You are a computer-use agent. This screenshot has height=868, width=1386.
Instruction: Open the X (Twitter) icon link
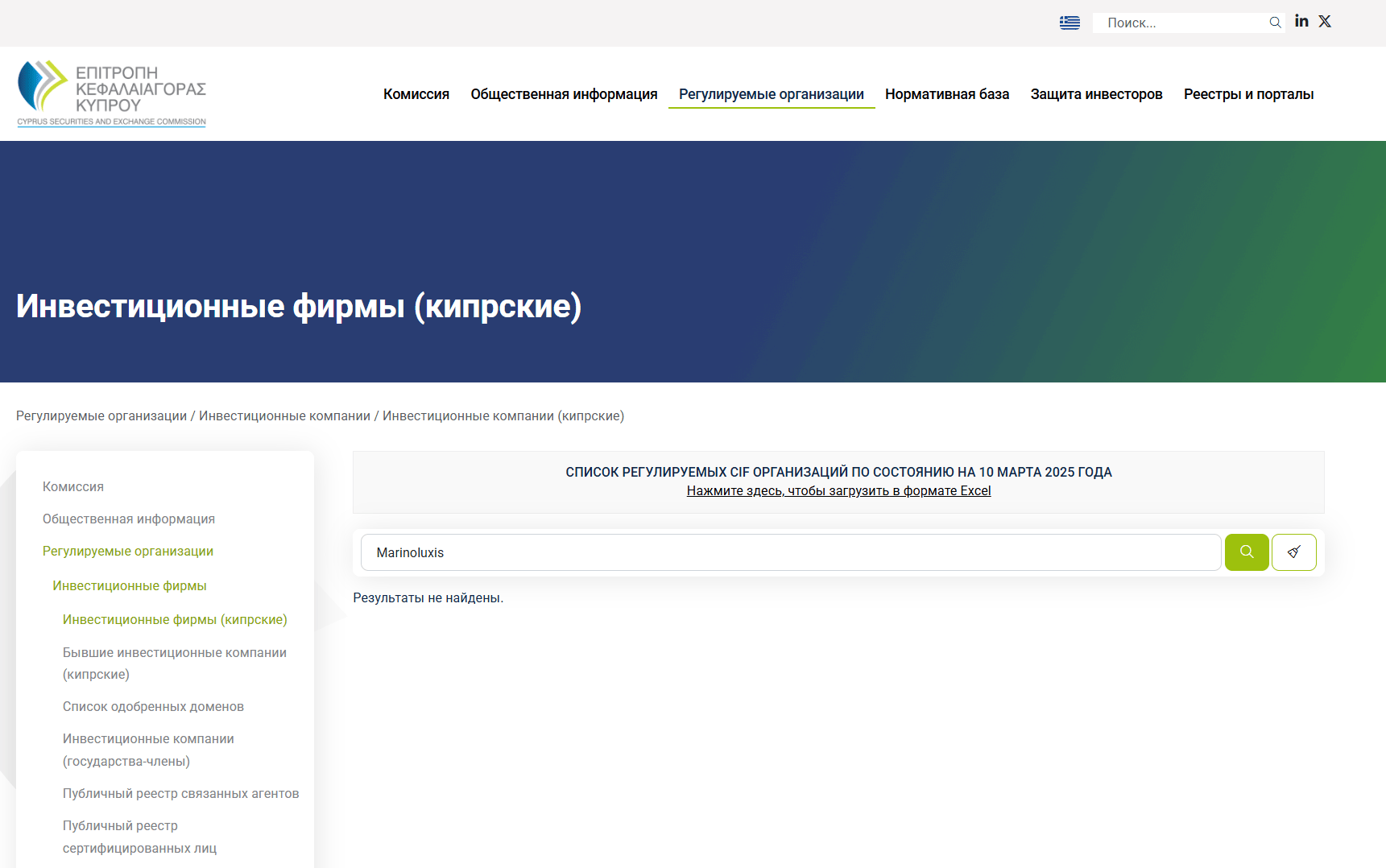[1325, 22]
